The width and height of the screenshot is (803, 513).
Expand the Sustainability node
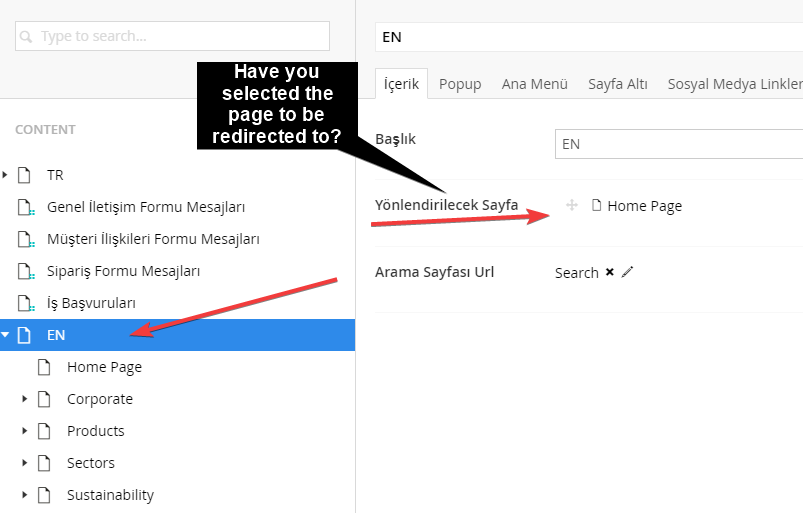pos(24,495)
